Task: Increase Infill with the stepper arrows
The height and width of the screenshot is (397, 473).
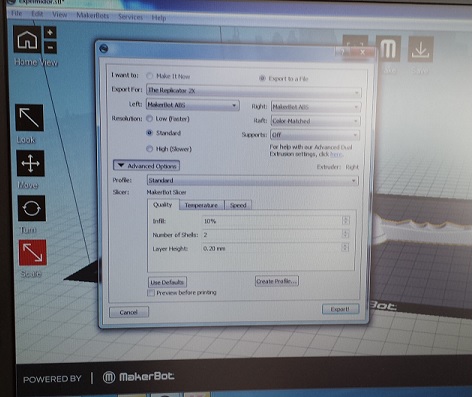Action: 346,219
